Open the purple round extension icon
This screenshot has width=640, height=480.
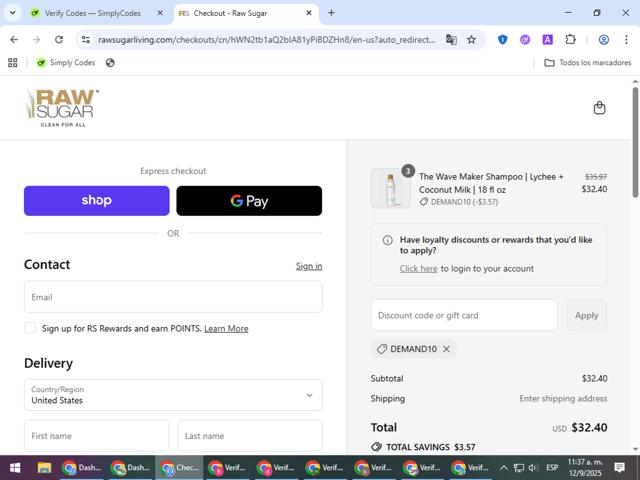click(525, 40)
